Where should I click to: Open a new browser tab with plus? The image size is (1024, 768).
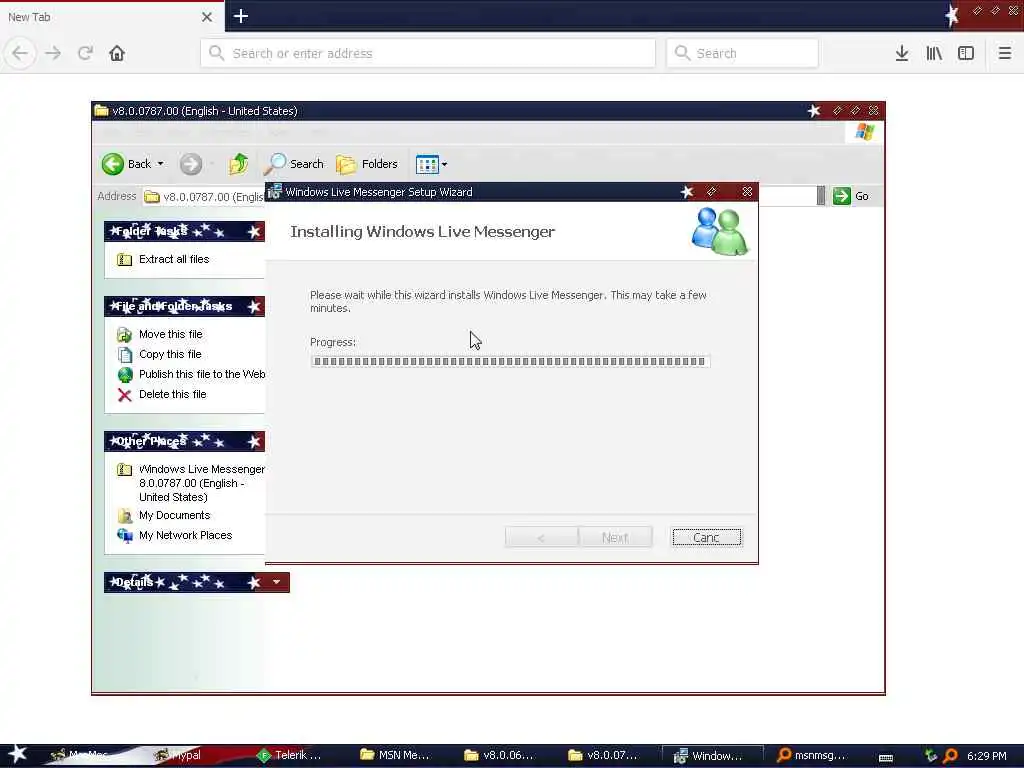point(240,16)
